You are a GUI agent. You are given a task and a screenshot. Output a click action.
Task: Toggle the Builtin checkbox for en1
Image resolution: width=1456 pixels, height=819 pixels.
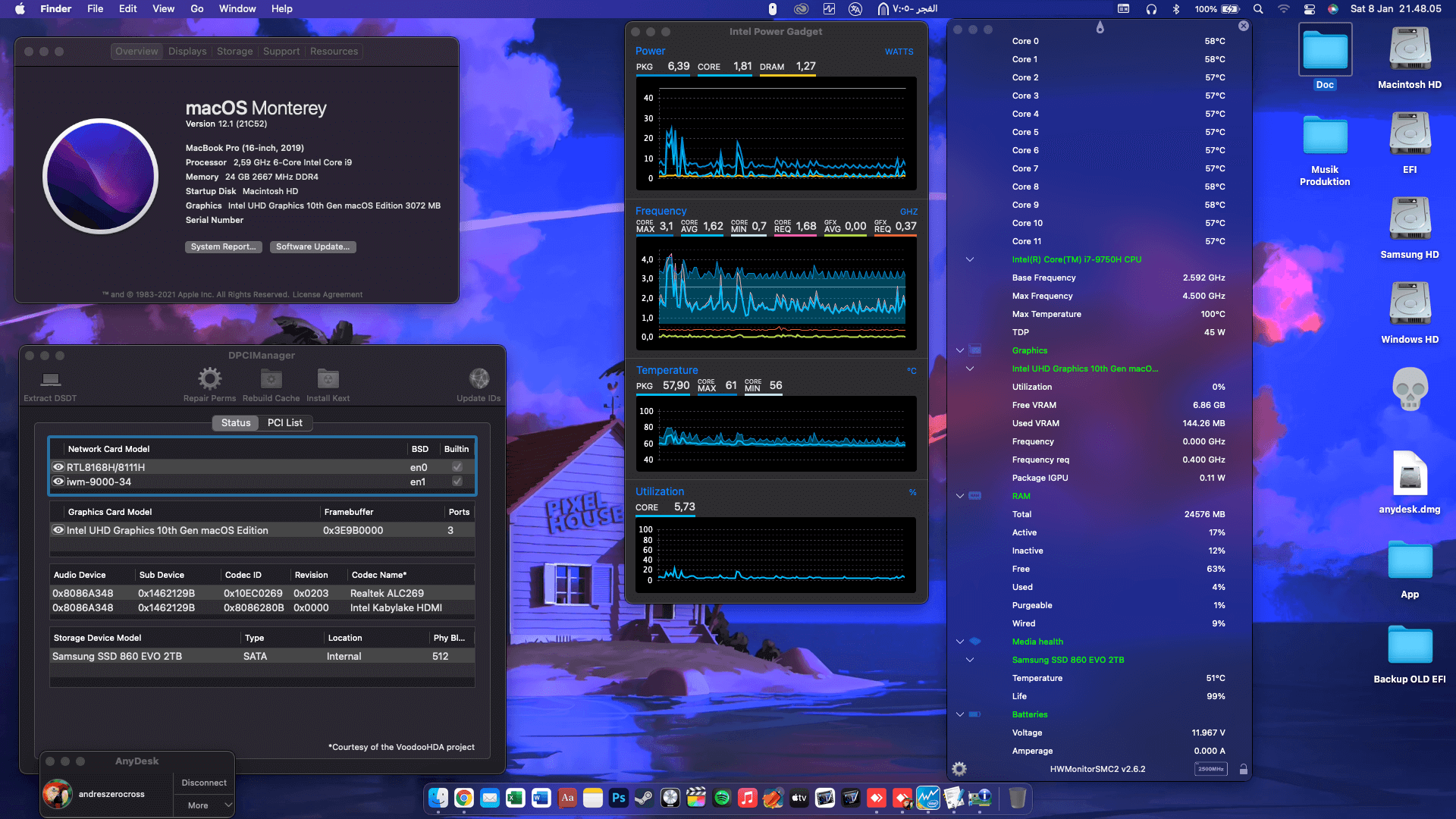[x=457, y=482]
